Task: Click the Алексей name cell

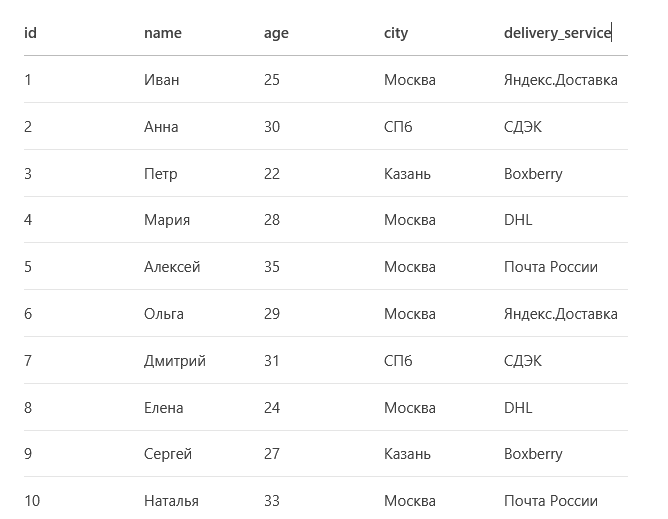Action: pyautogui.click(x=172, y=267)
